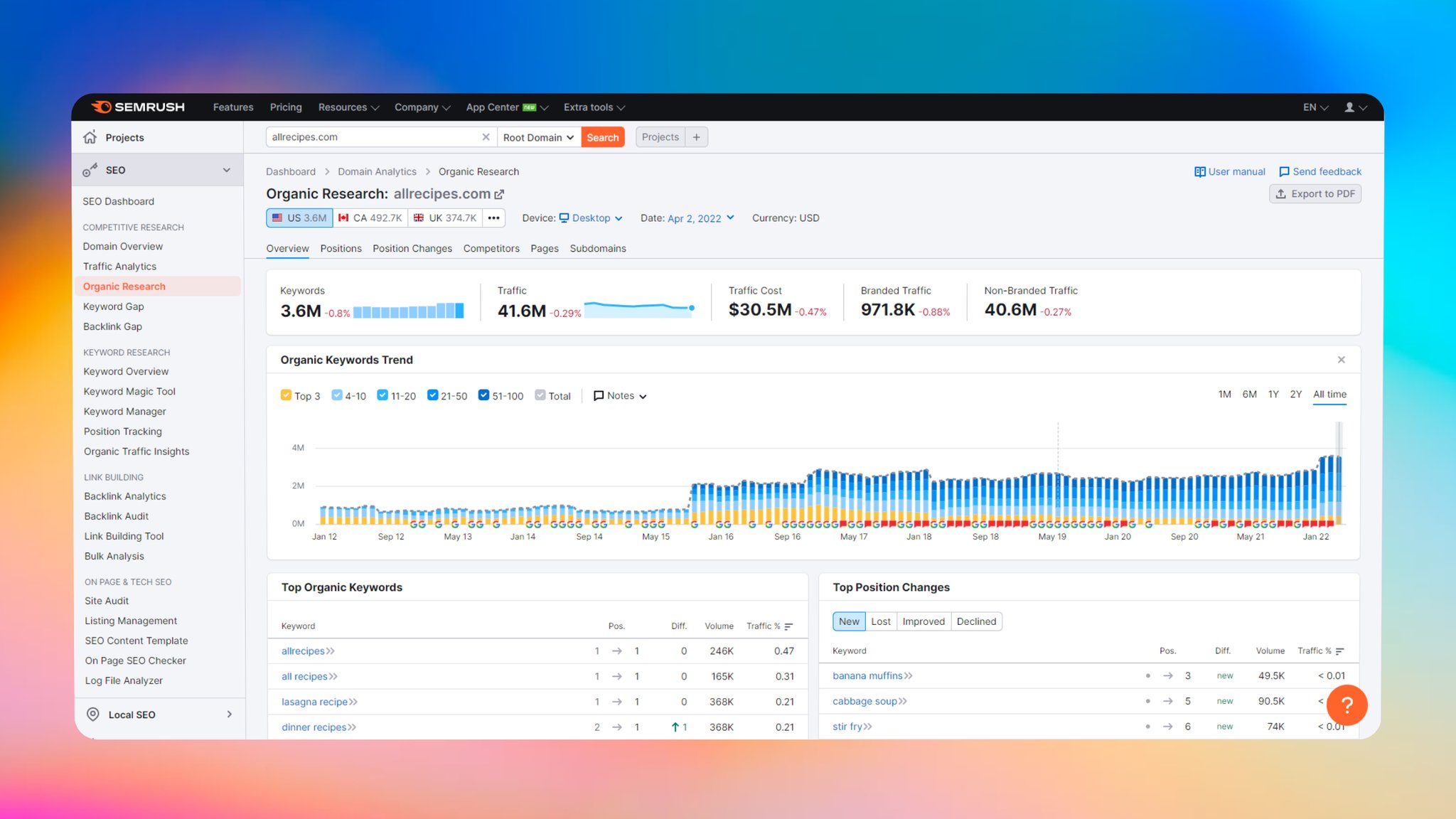Switch to the Subdomains tab
The width and height of the screenshot is (1456, 819).
[x=598, y=248]
